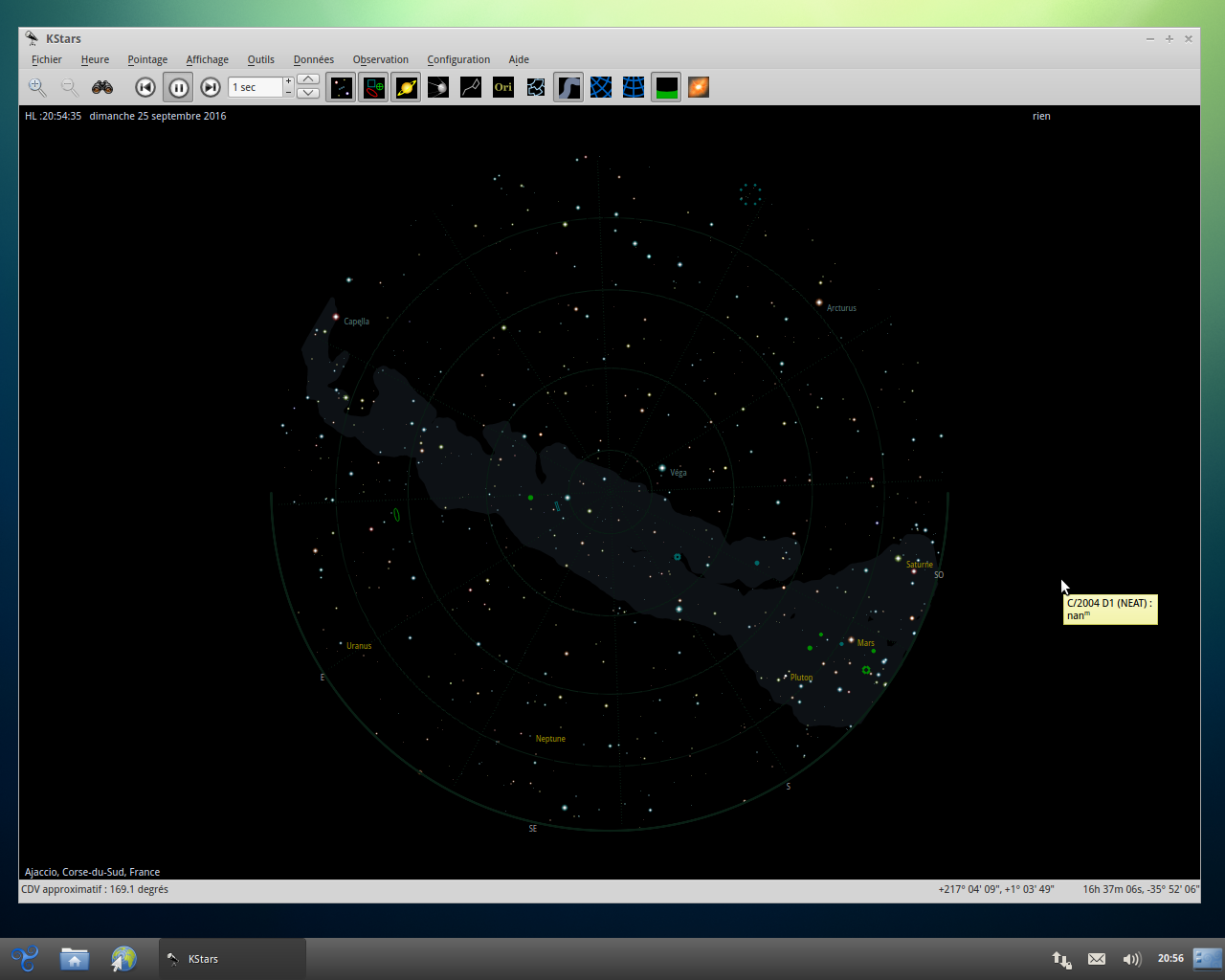Image resolution: width=1225 pixels, height=980 pixels.
Task: Click the upper time unit chevron
Action: pyautogui.click(x=308, y=79)
